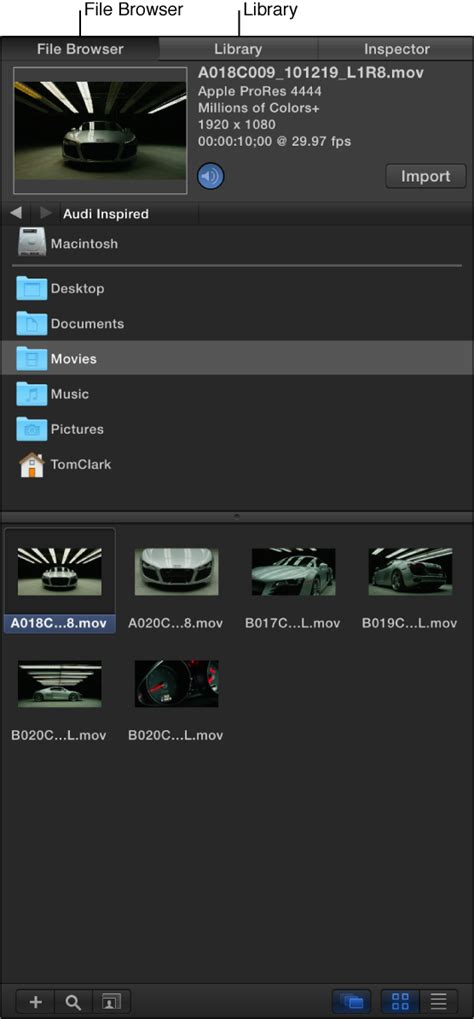Select the speedometer gauge clip thumbnail
The image size is (474, 1019).
tap(176, 684)
